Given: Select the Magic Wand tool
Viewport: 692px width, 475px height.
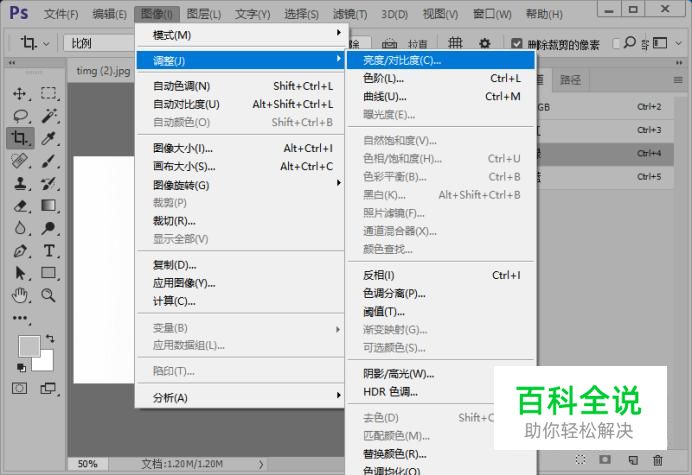Looking at the screenshot, I should click(49, 116).
